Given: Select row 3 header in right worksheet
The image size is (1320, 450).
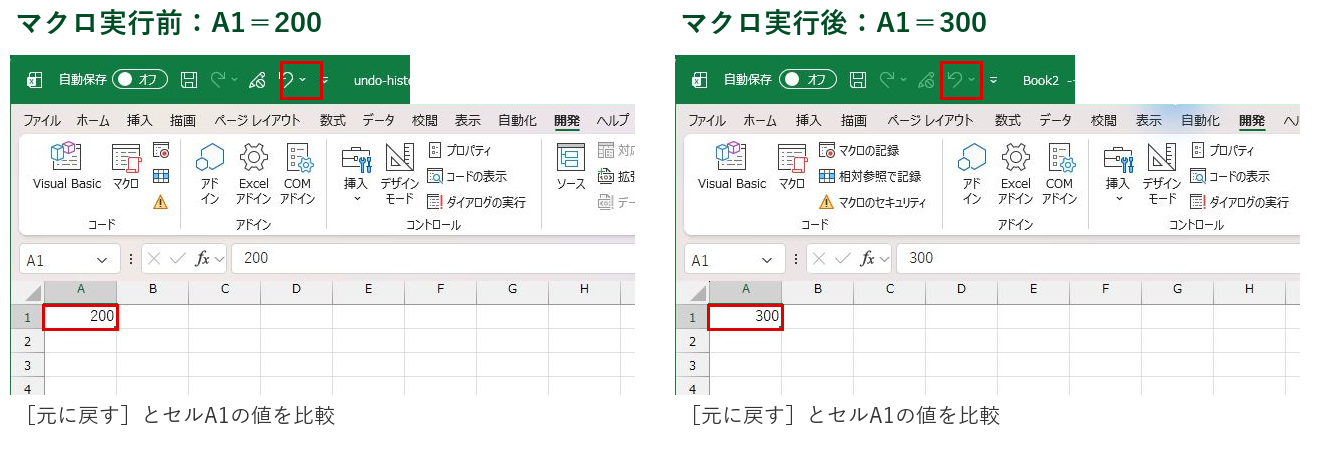Looking at the screenshot, I should [x=692, y=365].
